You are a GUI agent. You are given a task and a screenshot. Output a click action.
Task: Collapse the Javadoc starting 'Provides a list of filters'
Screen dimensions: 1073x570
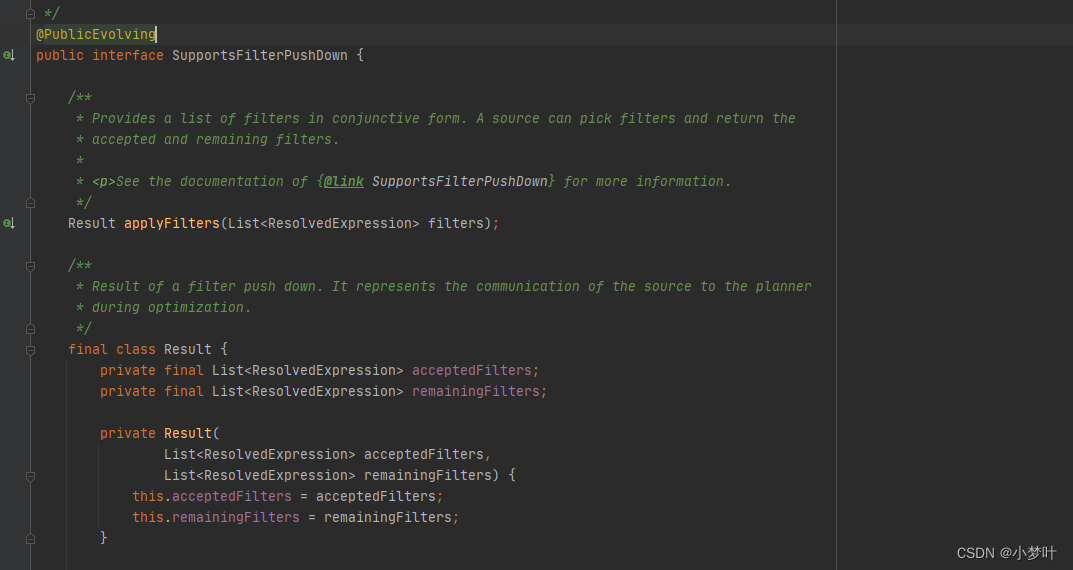pyautogui.click(x=30, y=98)
